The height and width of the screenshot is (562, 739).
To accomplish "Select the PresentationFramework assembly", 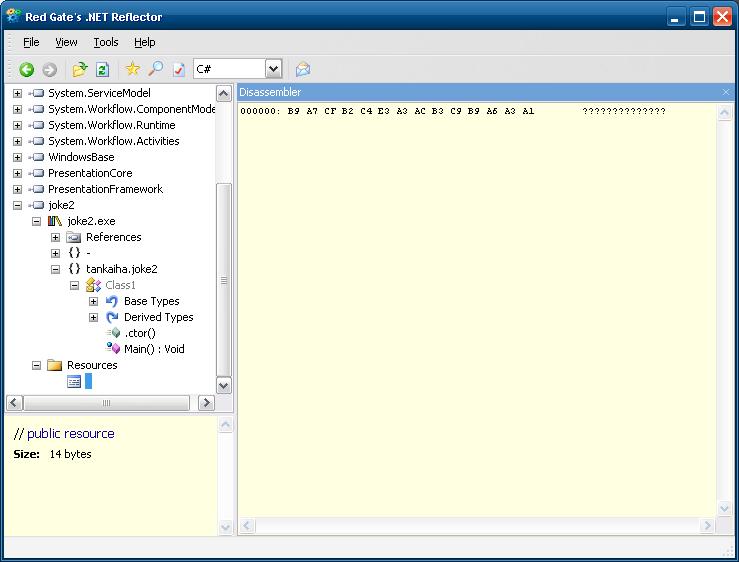I will (x=106, y=190).
